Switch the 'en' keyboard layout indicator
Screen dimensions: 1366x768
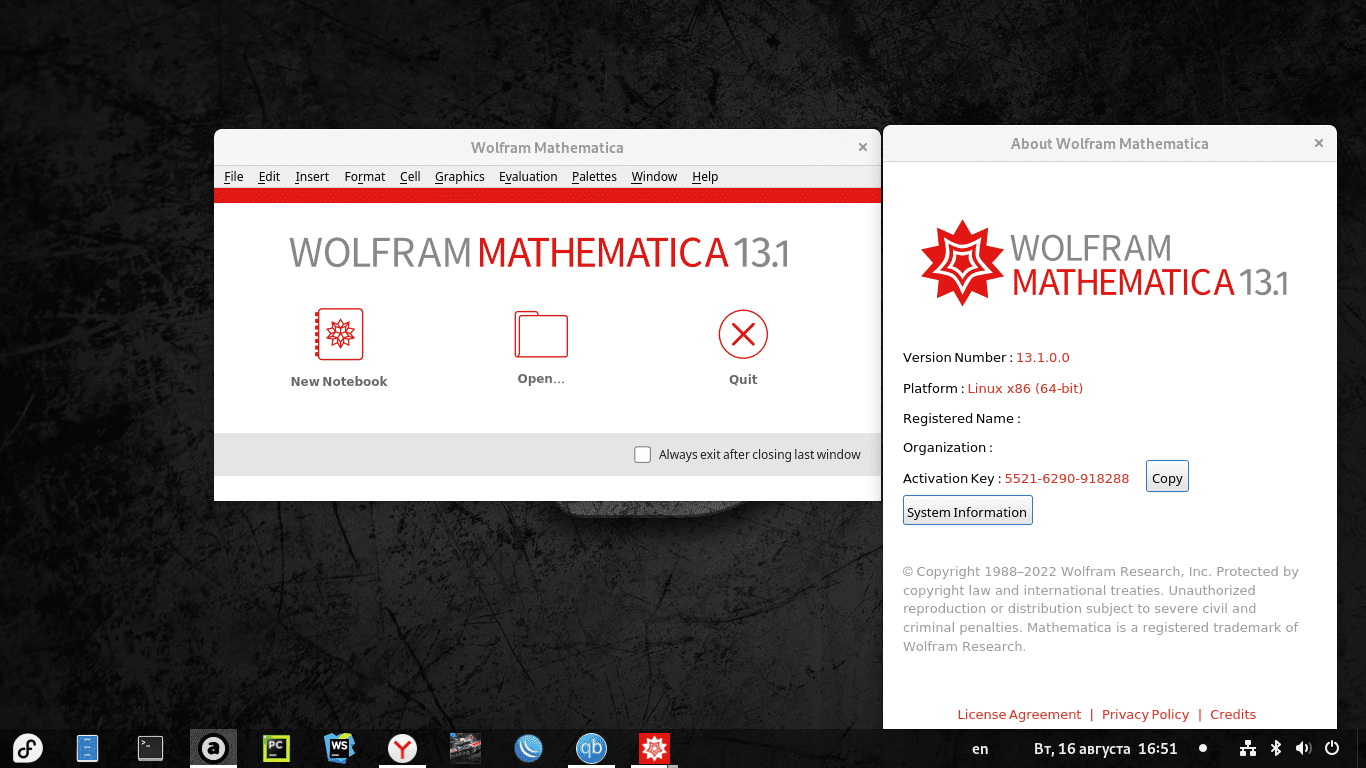pyautogui.click(x=980, y=748)
